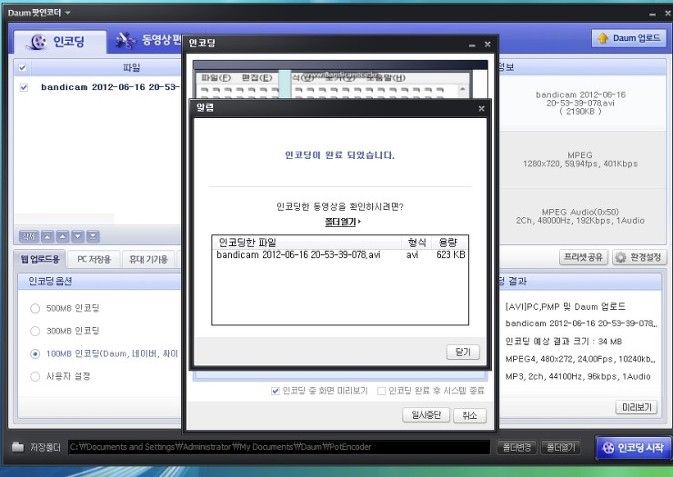Image resolution: width=673 pixels, height=477 pixels.
Task: Enable 인코딩 완료 후 시스템 종료 checkbox
Action: (381, 391)
